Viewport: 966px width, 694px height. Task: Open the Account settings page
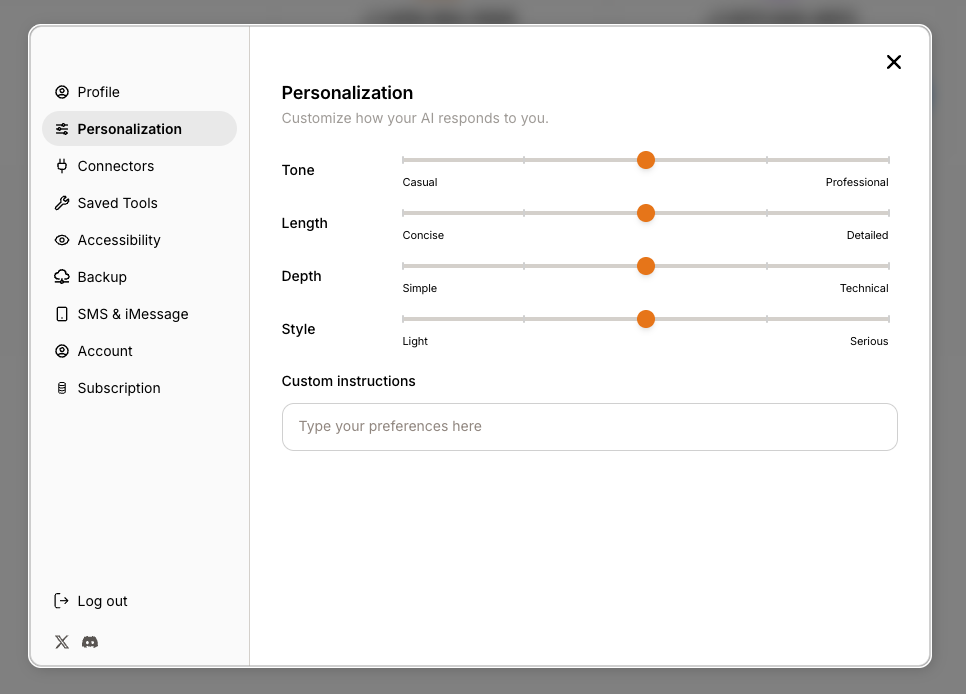(x=104, y=351)
